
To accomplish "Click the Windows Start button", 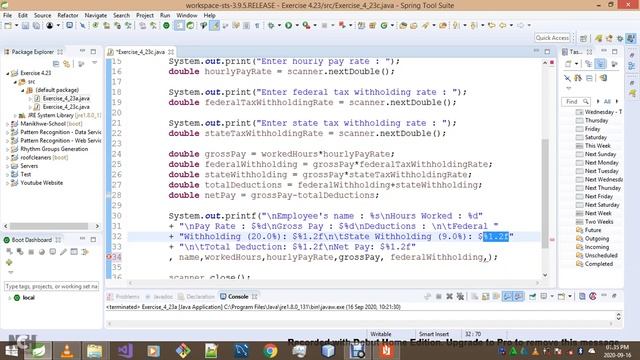I will tap(11, 351).
